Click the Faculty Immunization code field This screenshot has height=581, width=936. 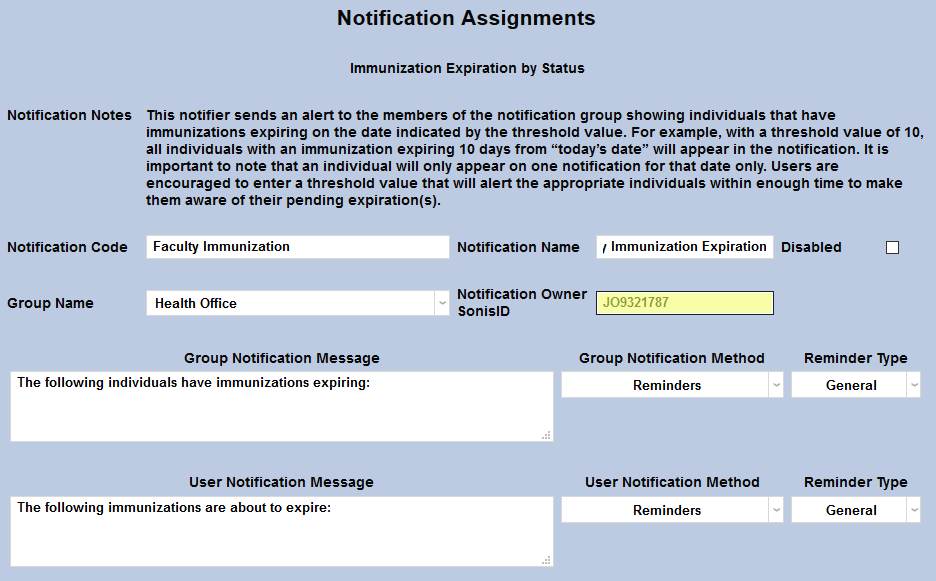click(297, 247)
